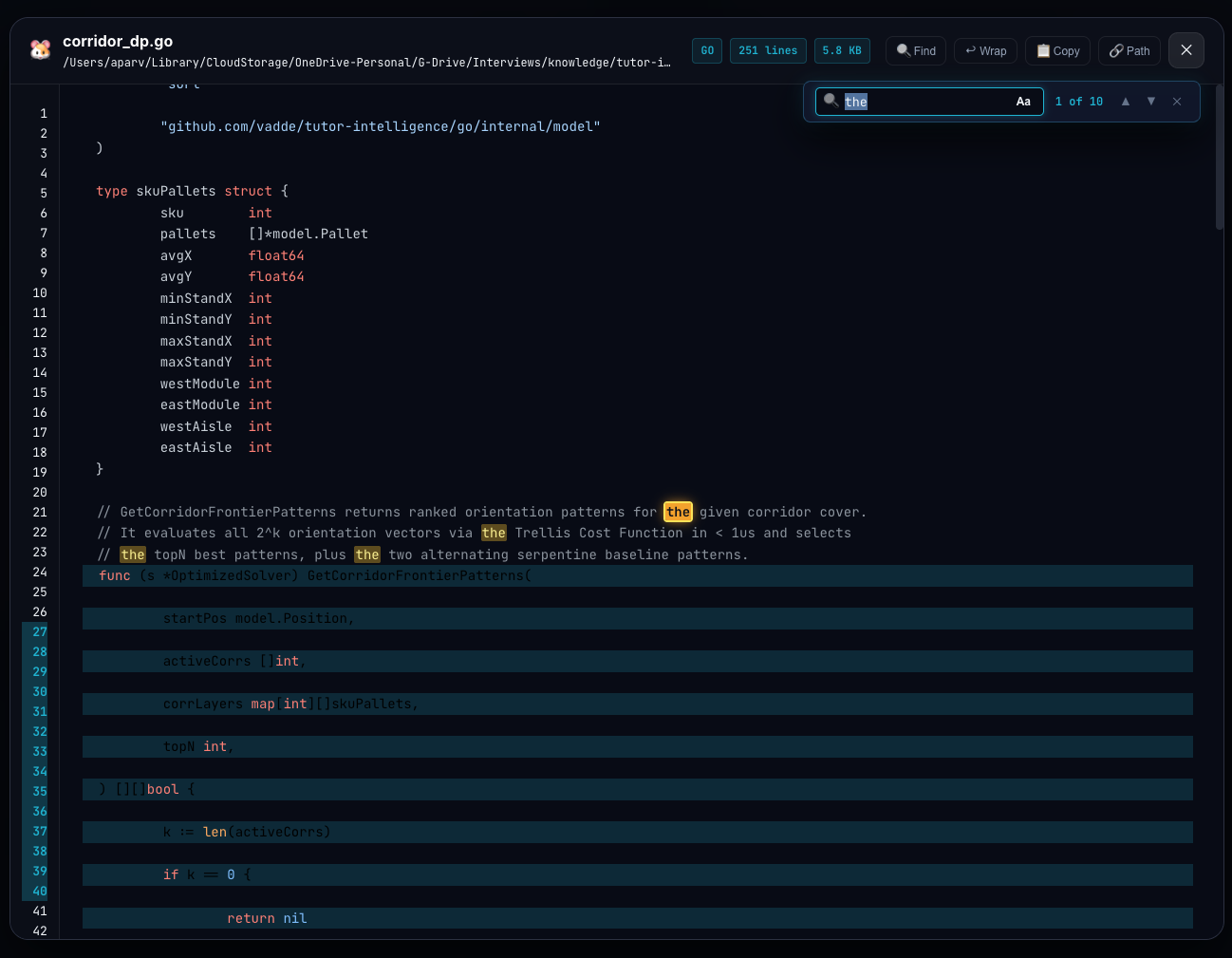Image resolution: width=1232 pixels, height=958 pixels.
Task: Click the 'westModule int' field line
Action: [216, 384]
